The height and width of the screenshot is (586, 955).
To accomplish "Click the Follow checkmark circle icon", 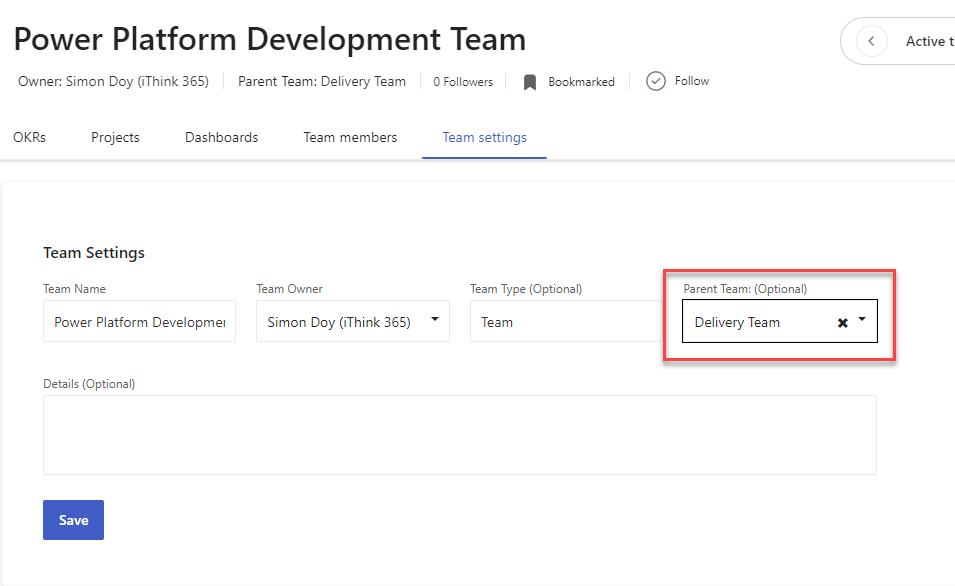I will click(656, 81).
